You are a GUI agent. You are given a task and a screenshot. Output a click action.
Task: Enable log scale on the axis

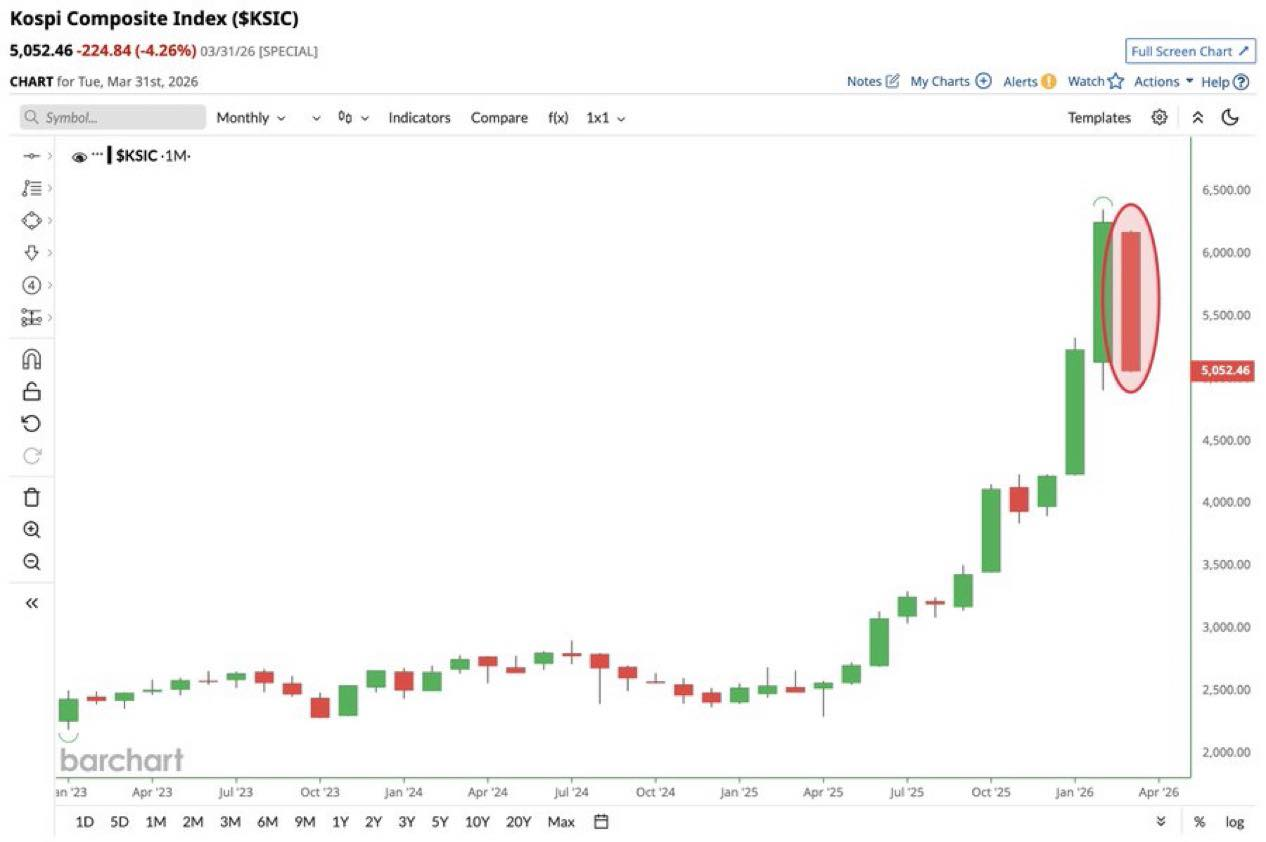pos(1235,822)
